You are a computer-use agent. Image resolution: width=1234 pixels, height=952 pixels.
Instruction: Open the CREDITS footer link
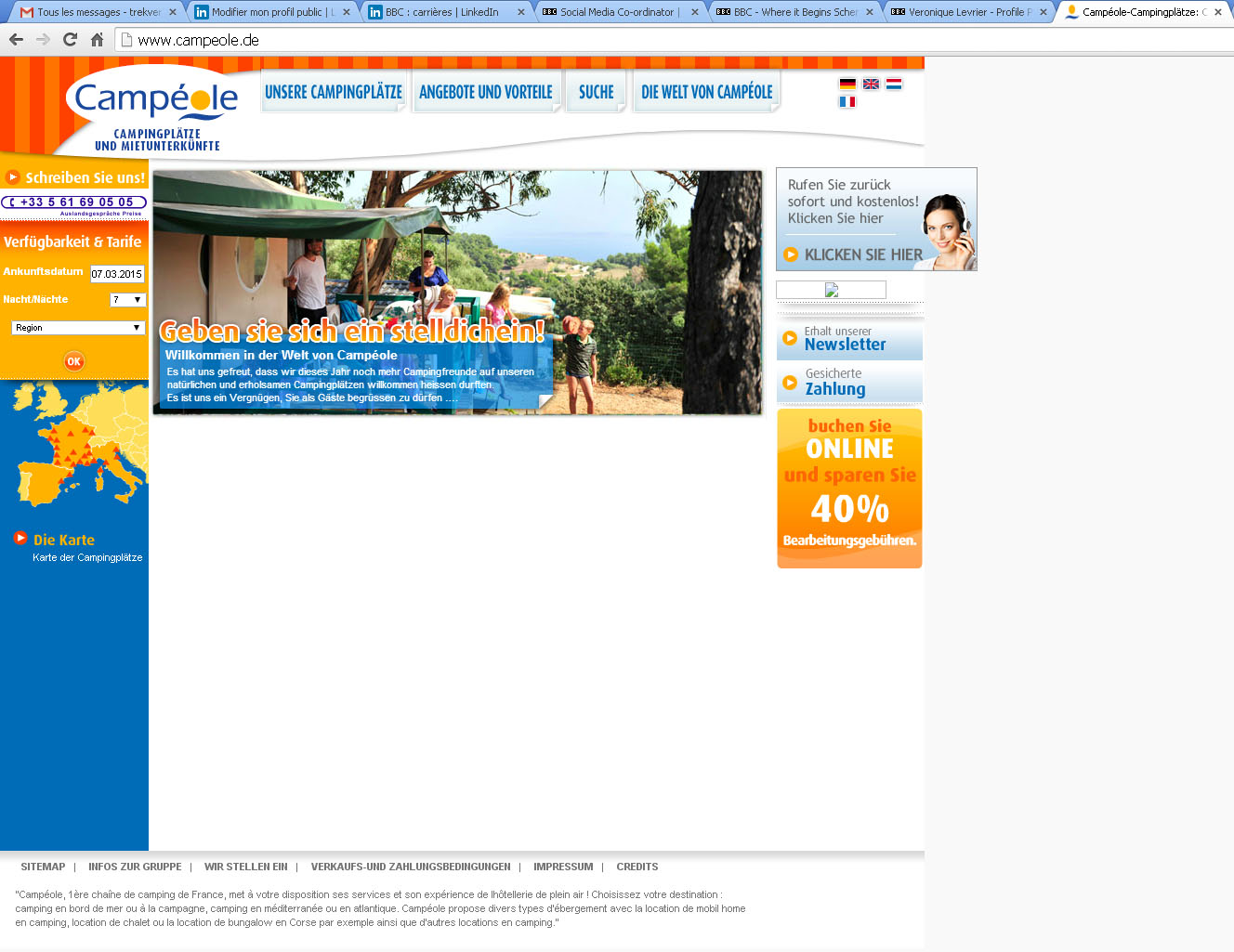tap(637, 867)
